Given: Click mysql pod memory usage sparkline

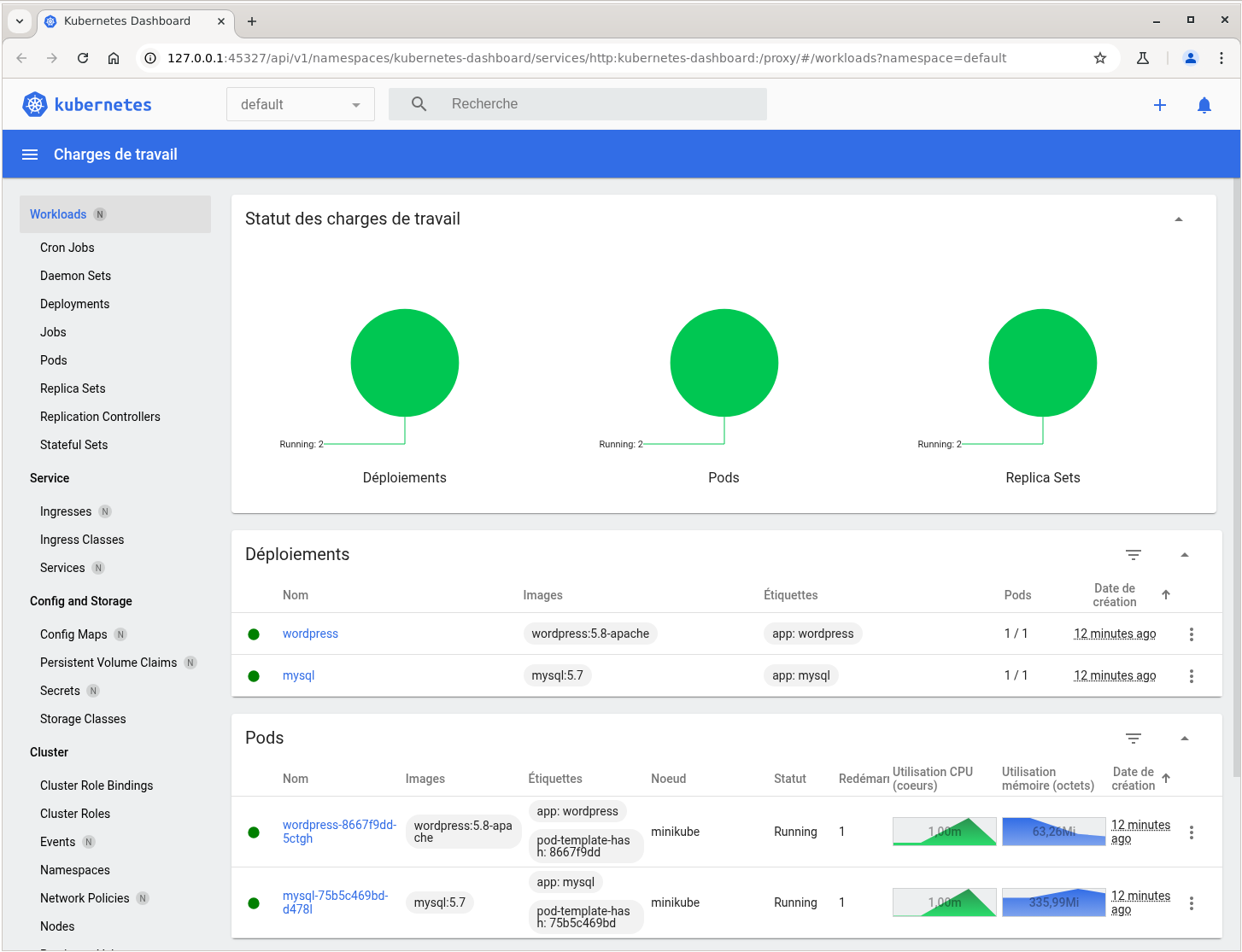Looking at the screenshot, I should tap(1054, 902).
